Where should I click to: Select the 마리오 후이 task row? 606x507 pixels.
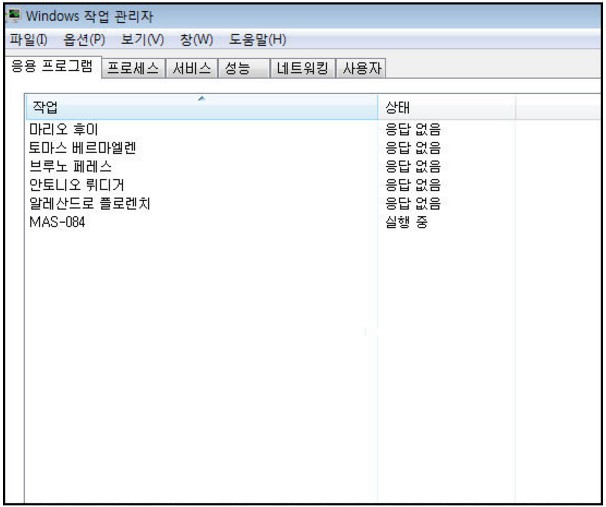(64, 129)
